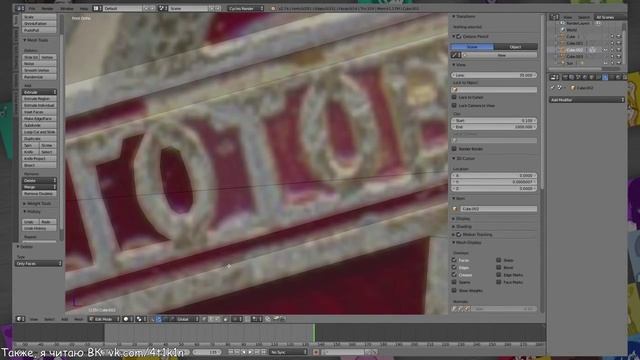Click the grease pencil draw icon beside New
The image size is (640, 360).
pyautogui.click(x=455, y=55)
